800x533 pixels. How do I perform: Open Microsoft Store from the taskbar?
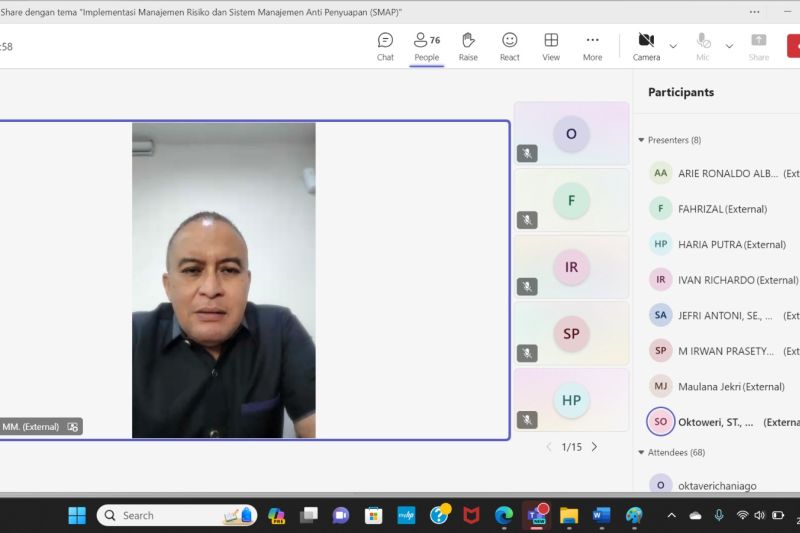[x=373, y=515]
